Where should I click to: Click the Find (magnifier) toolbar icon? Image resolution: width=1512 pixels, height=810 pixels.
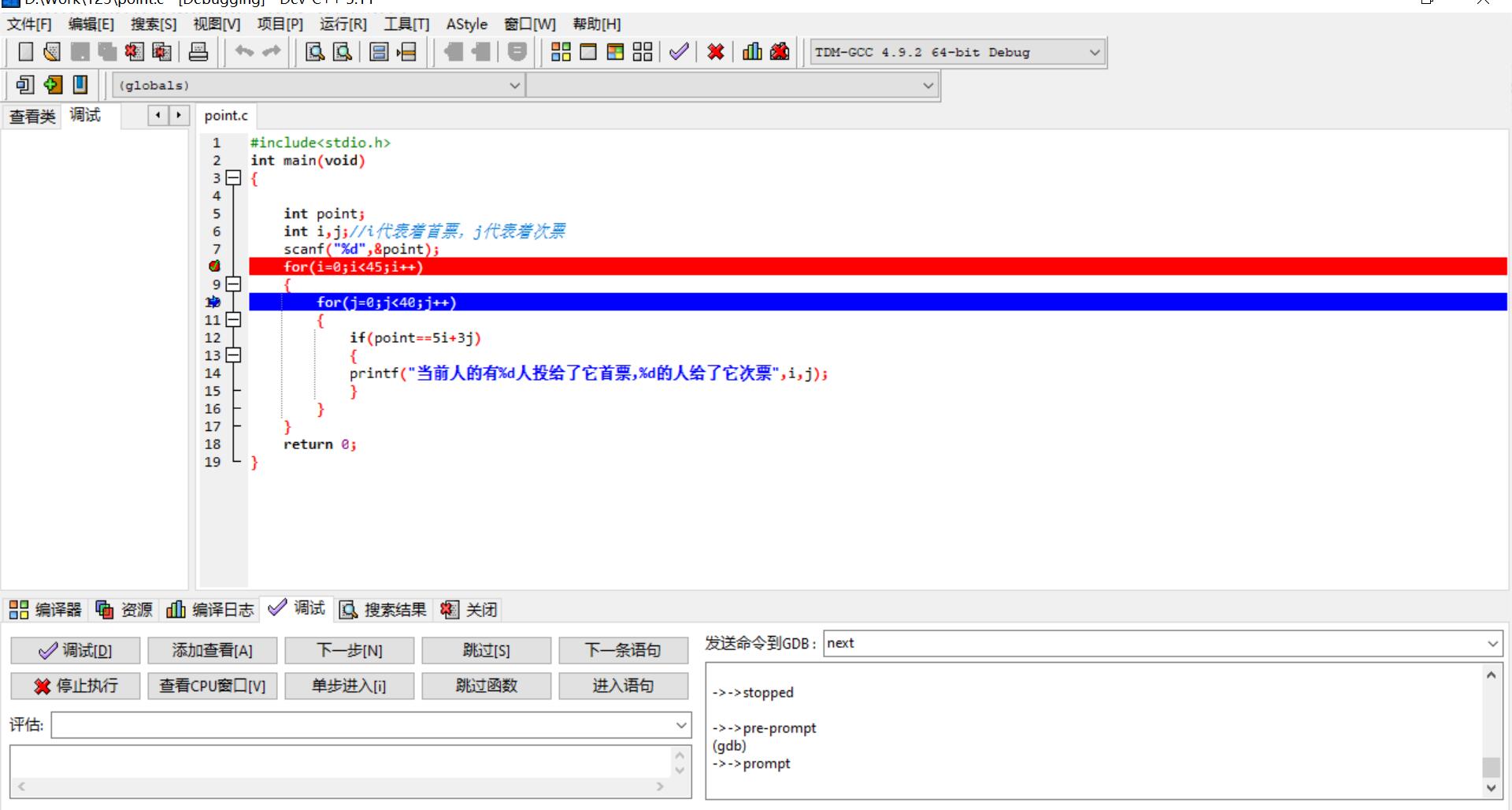[x=315, y=52]
